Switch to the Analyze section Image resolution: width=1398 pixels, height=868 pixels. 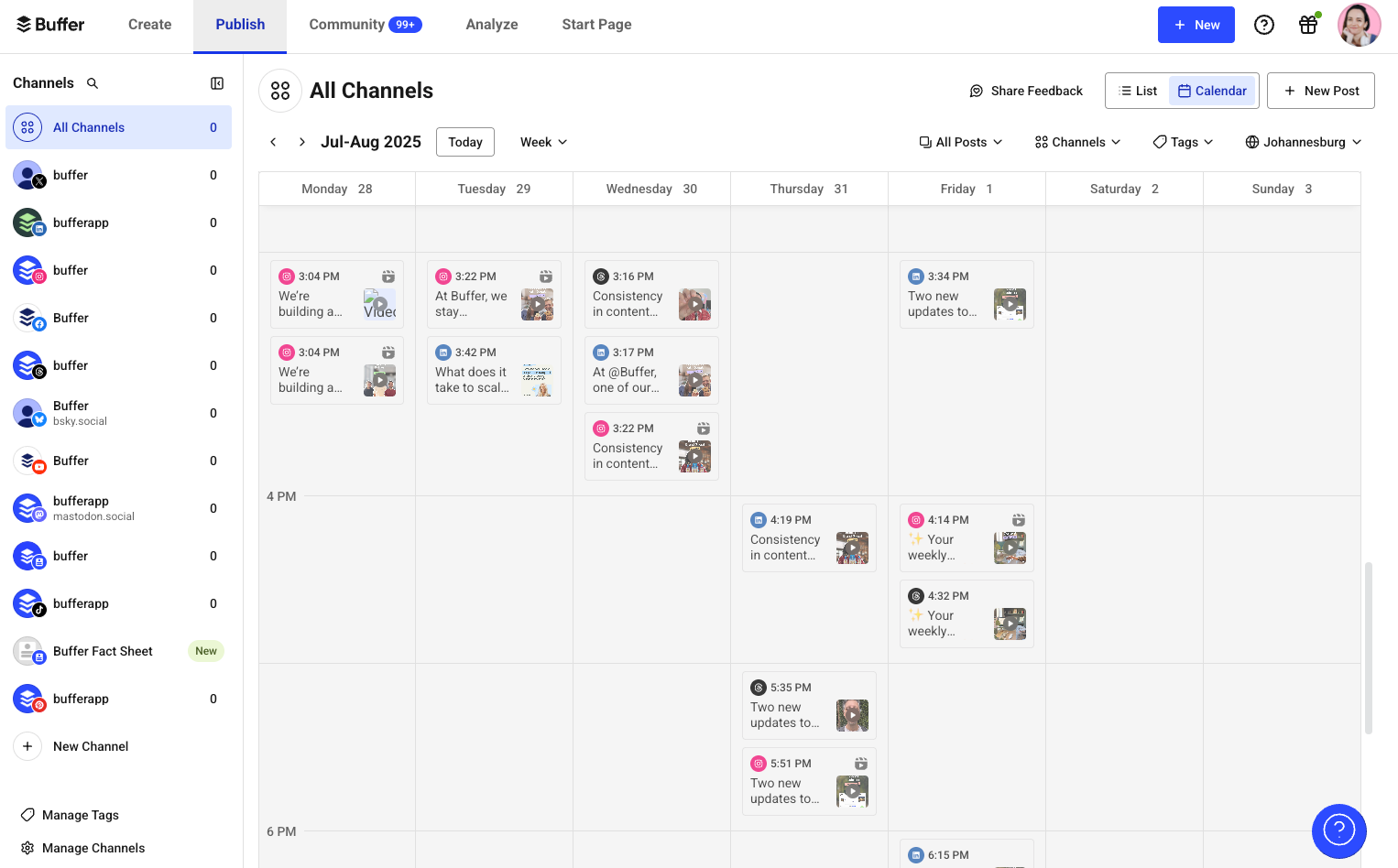tap(492, 25)
